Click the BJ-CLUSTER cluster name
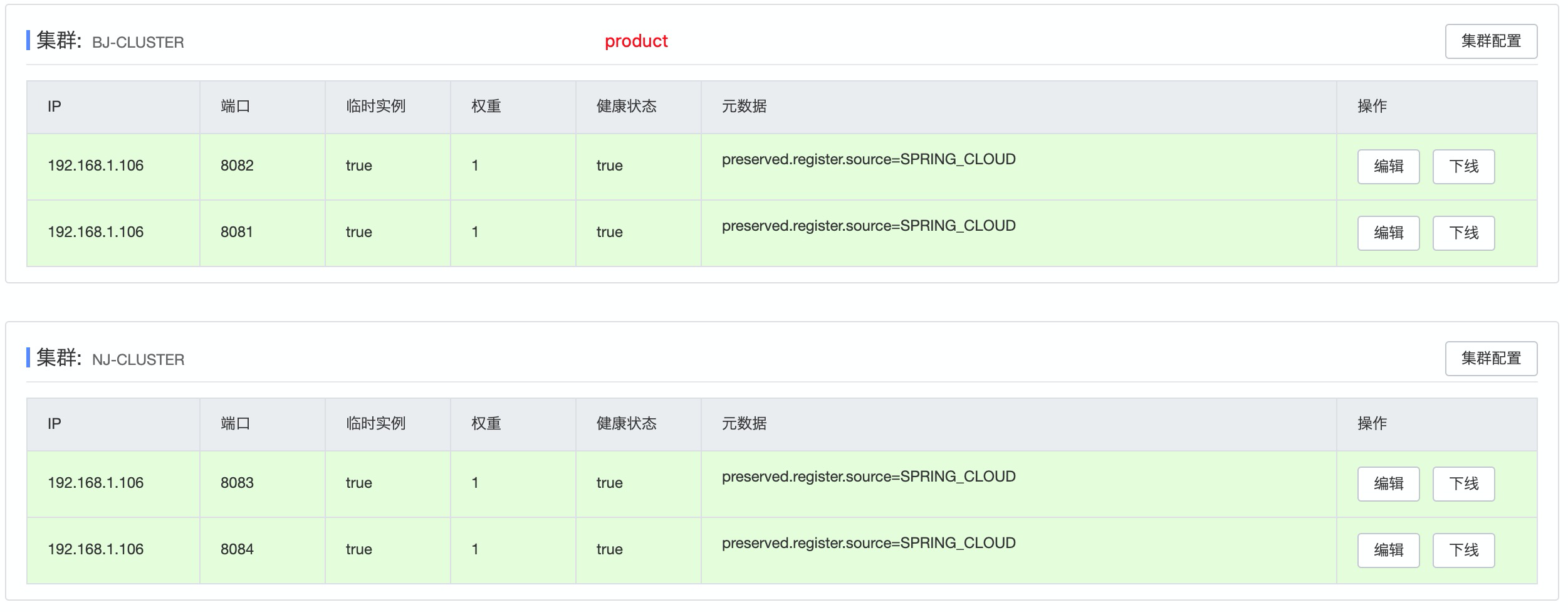The height and width of the screenshot is (612, 1568). (x=138, y=43)
